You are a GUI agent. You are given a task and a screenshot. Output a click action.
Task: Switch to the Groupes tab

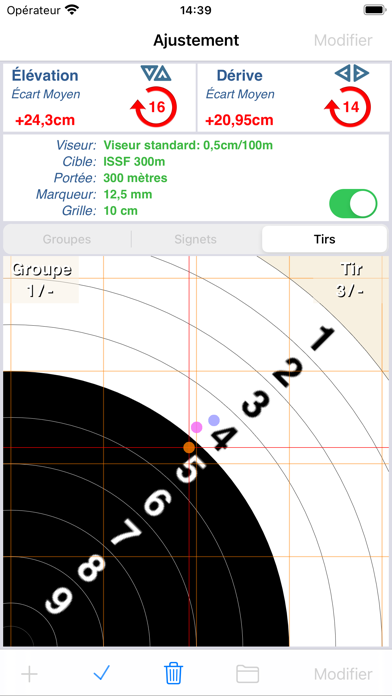[x=67, y=240]
